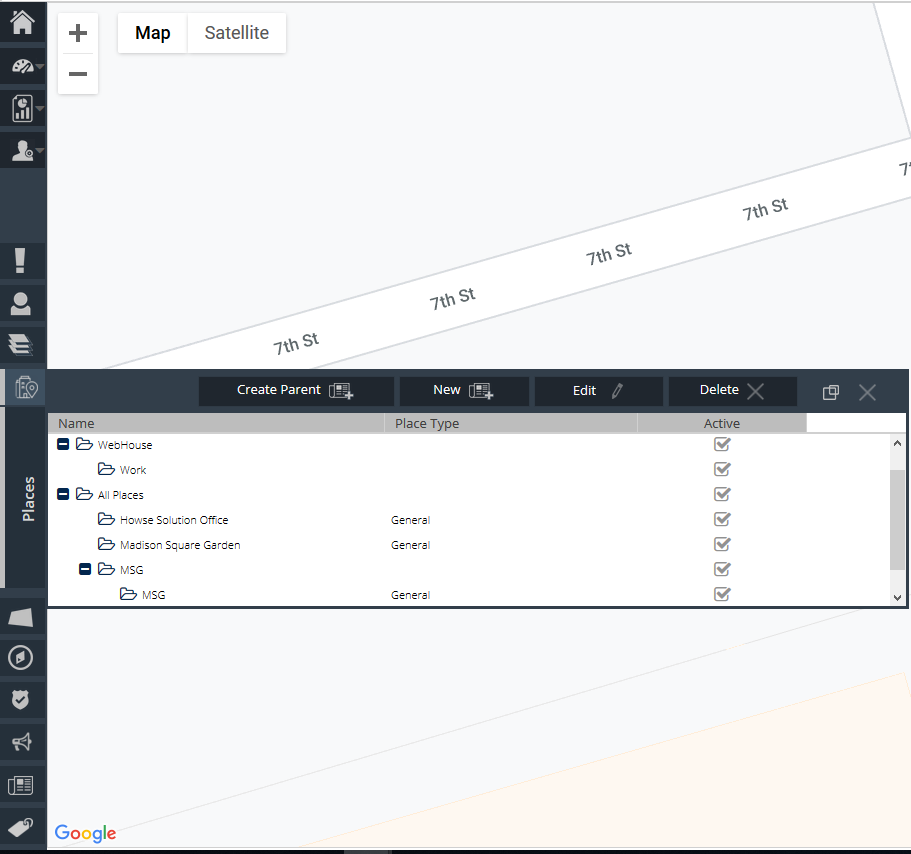The image size is (911, 854).
Task: Toggle Active checkbox for Madison Square Garden
Action: point(722,544)
